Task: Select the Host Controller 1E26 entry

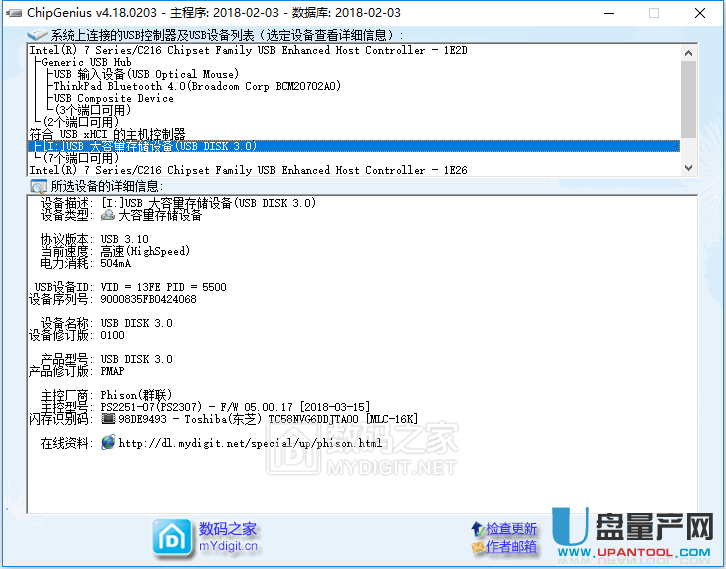Action: pos(248,170)
